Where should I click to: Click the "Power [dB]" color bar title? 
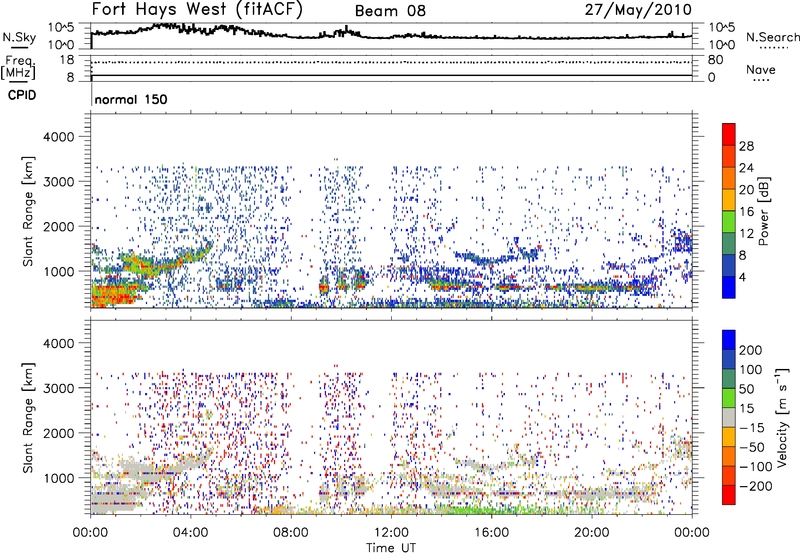(x=764, y=211)
